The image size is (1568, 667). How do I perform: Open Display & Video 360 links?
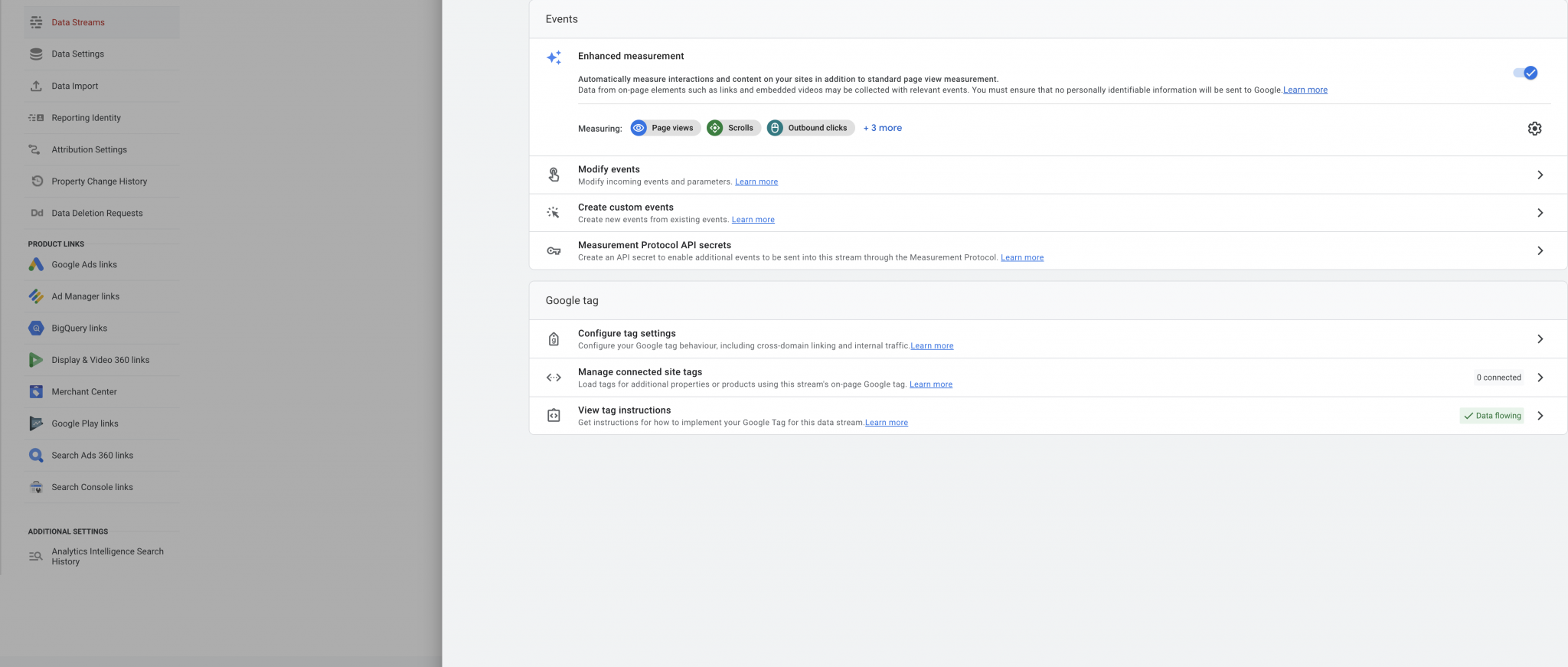pos(100,360)
